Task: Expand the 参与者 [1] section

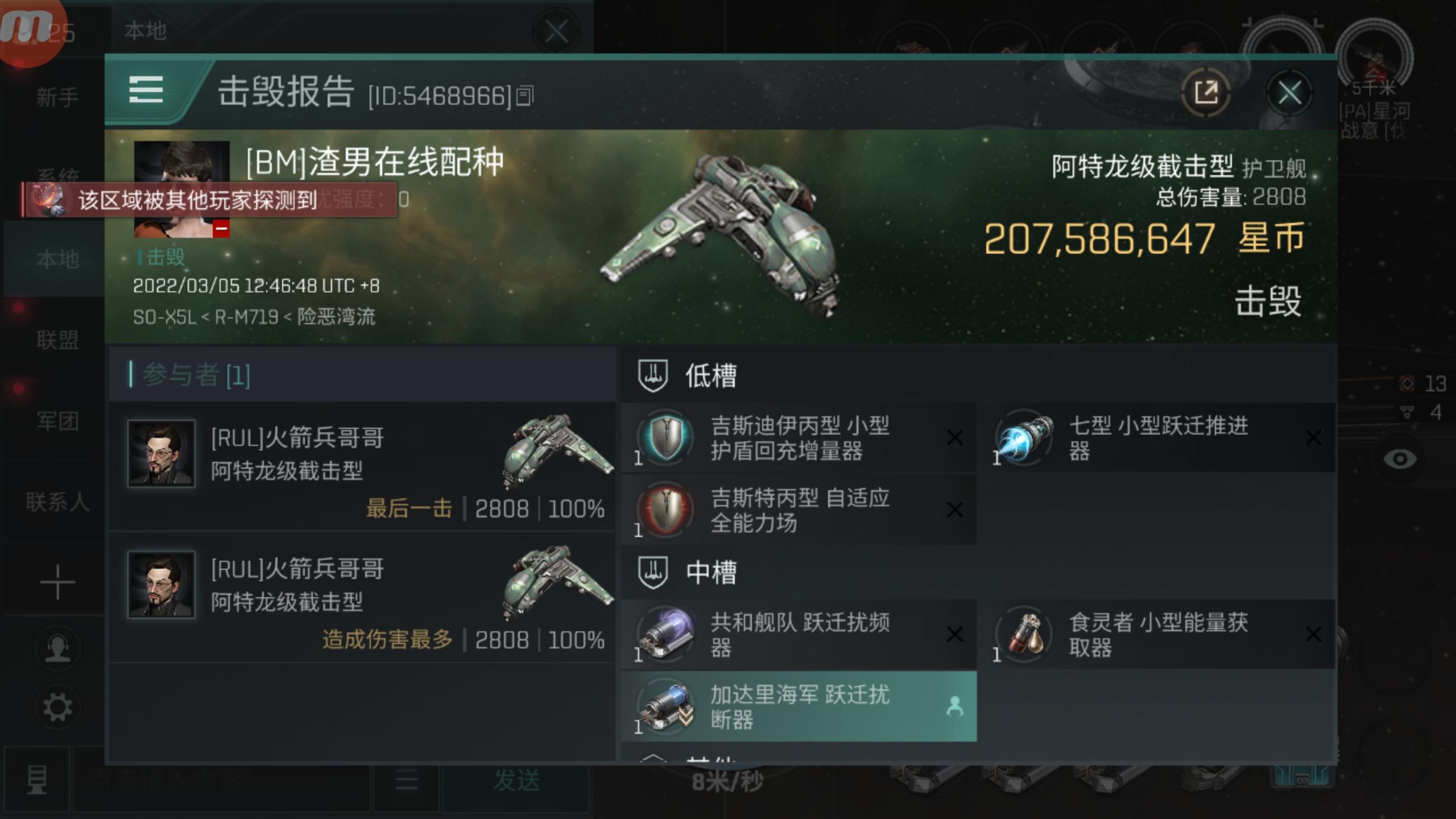Action: tap(362, 375)
